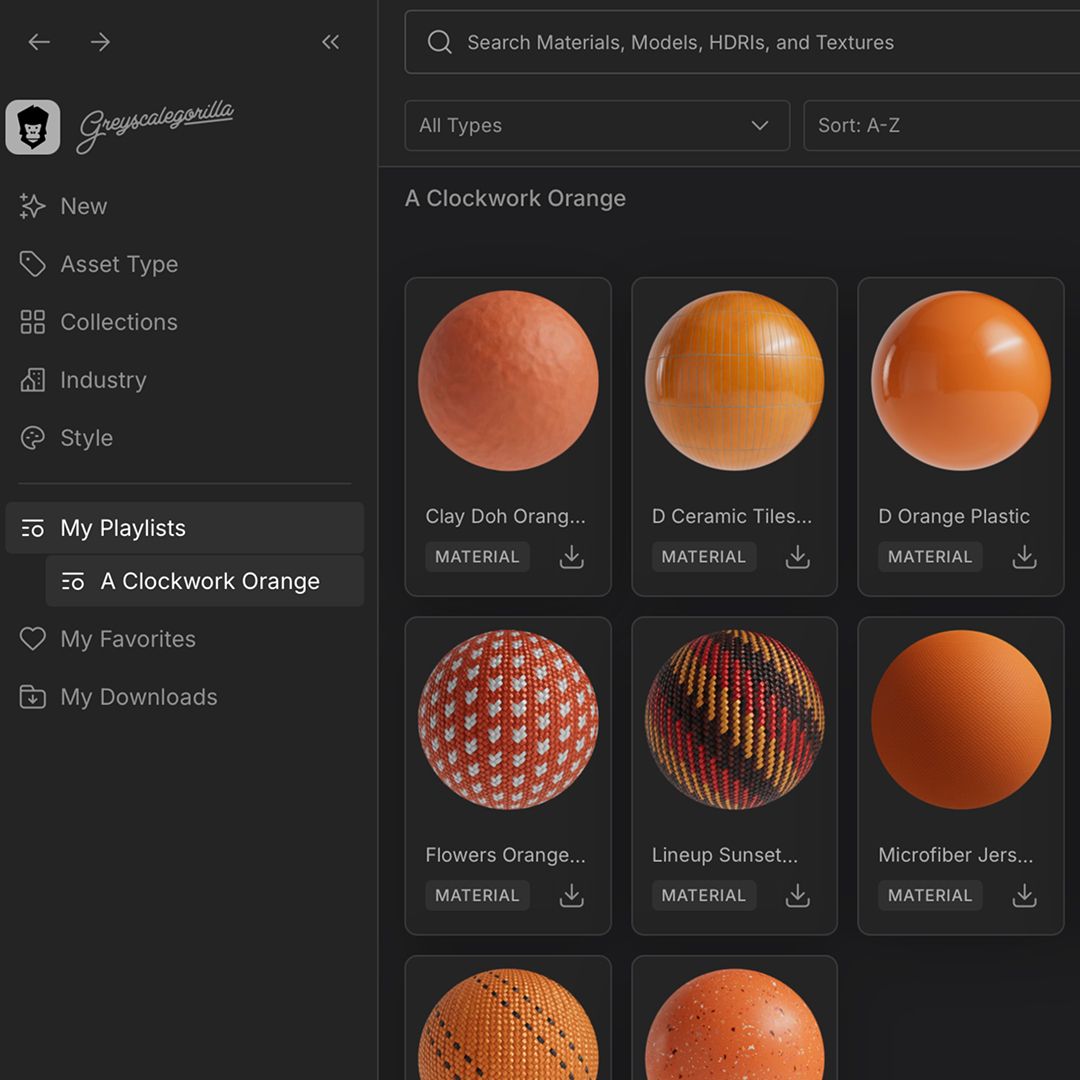Select My Playlists in sidebar
This screenshot has width=1080, height=1080.
pyautogui.click(x=185, y=528)
